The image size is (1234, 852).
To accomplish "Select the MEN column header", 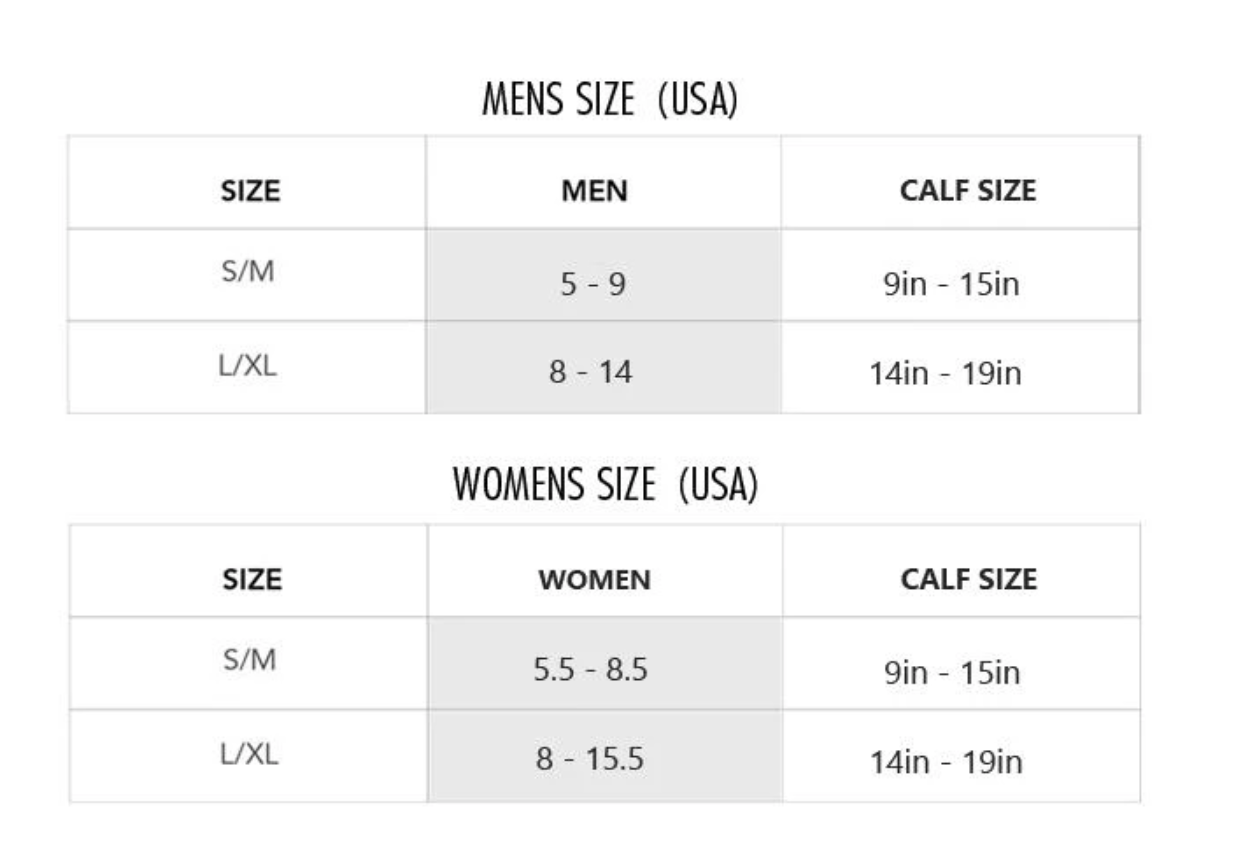I will coord(594,190).
